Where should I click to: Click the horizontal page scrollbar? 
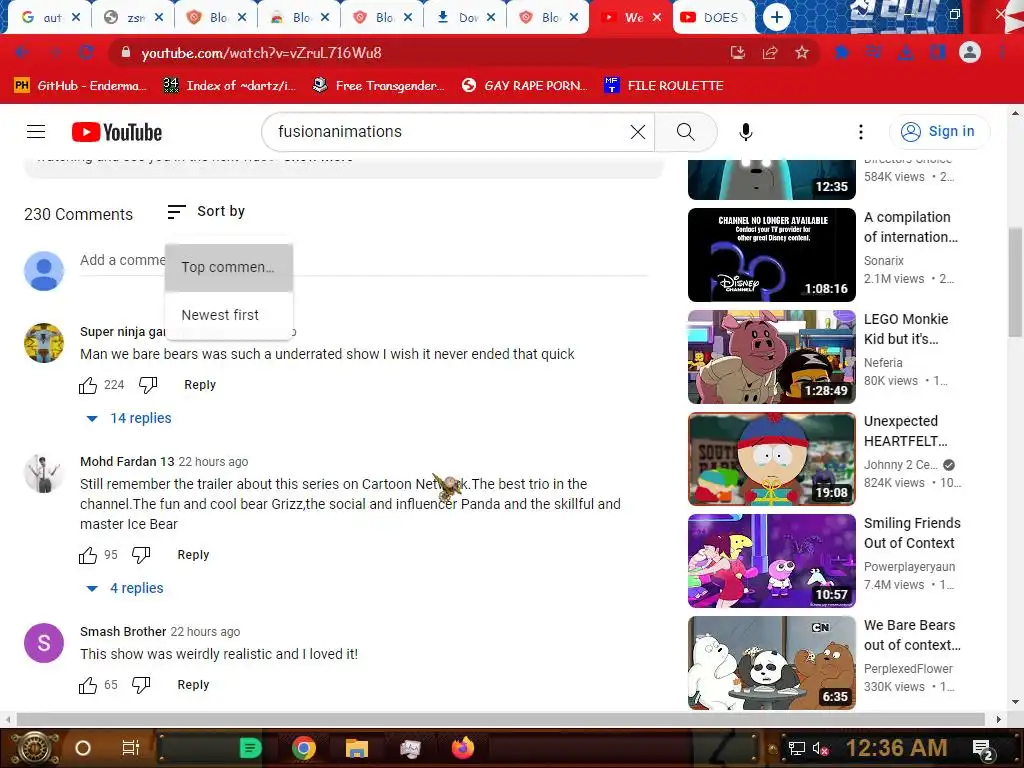[500, 719]
